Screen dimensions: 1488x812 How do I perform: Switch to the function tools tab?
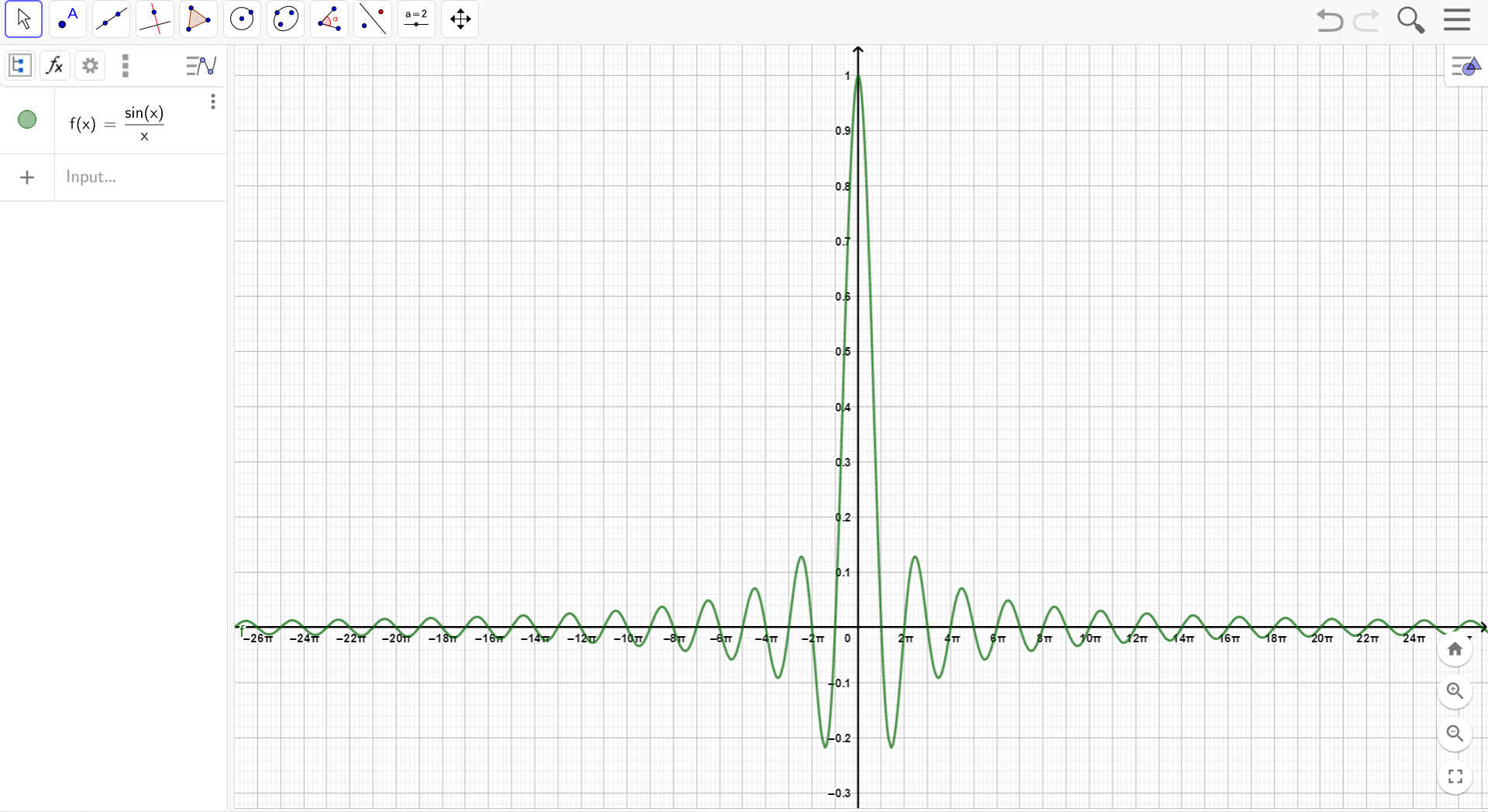coord(55,66)
